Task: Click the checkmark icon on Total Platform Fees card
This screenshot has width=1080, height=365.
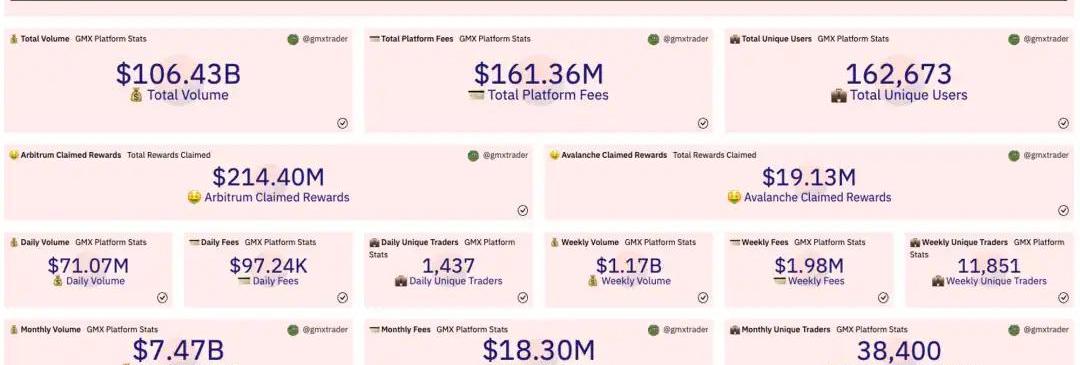Action: [x=703, y=123]
